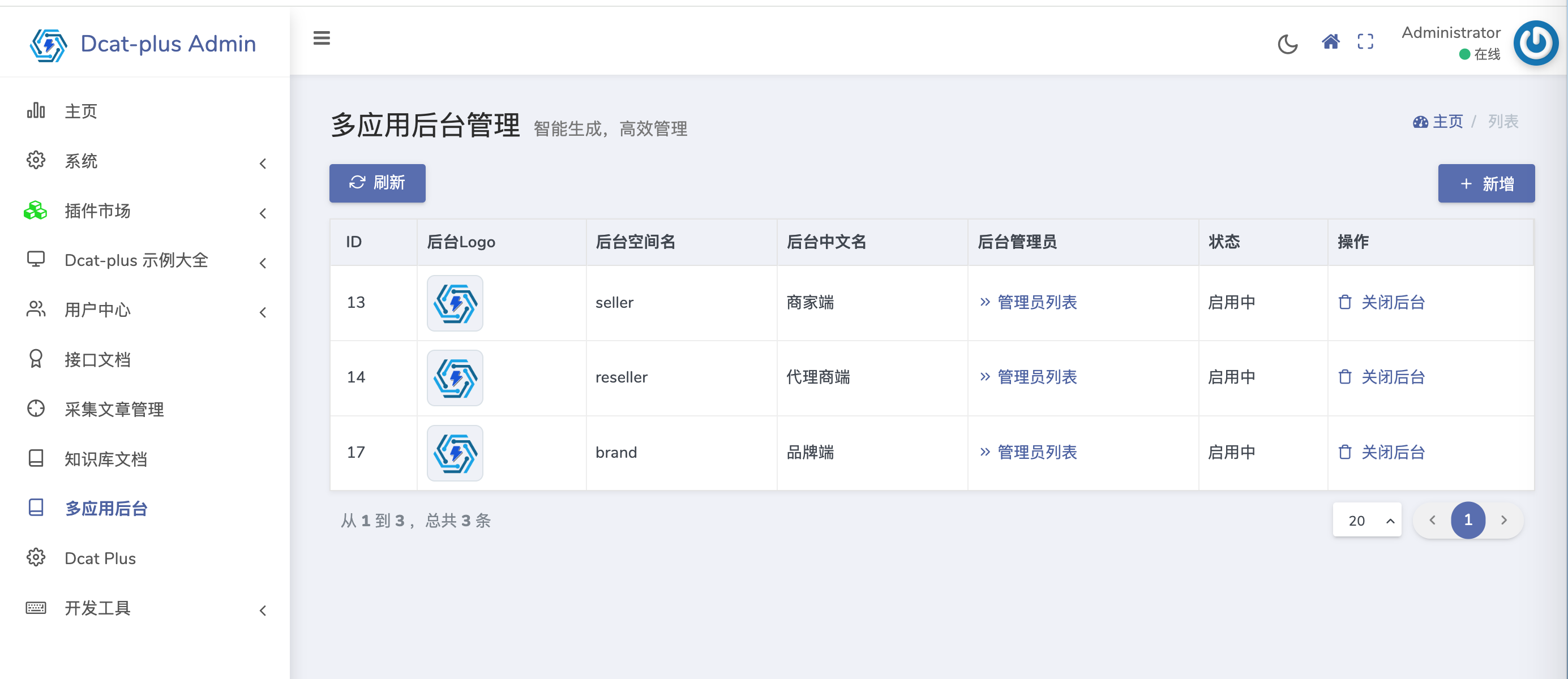Open 采集文章管理 in sidebar
Image resolution: width=1568 pixels, height=679 pixels.
coord(114,410)
